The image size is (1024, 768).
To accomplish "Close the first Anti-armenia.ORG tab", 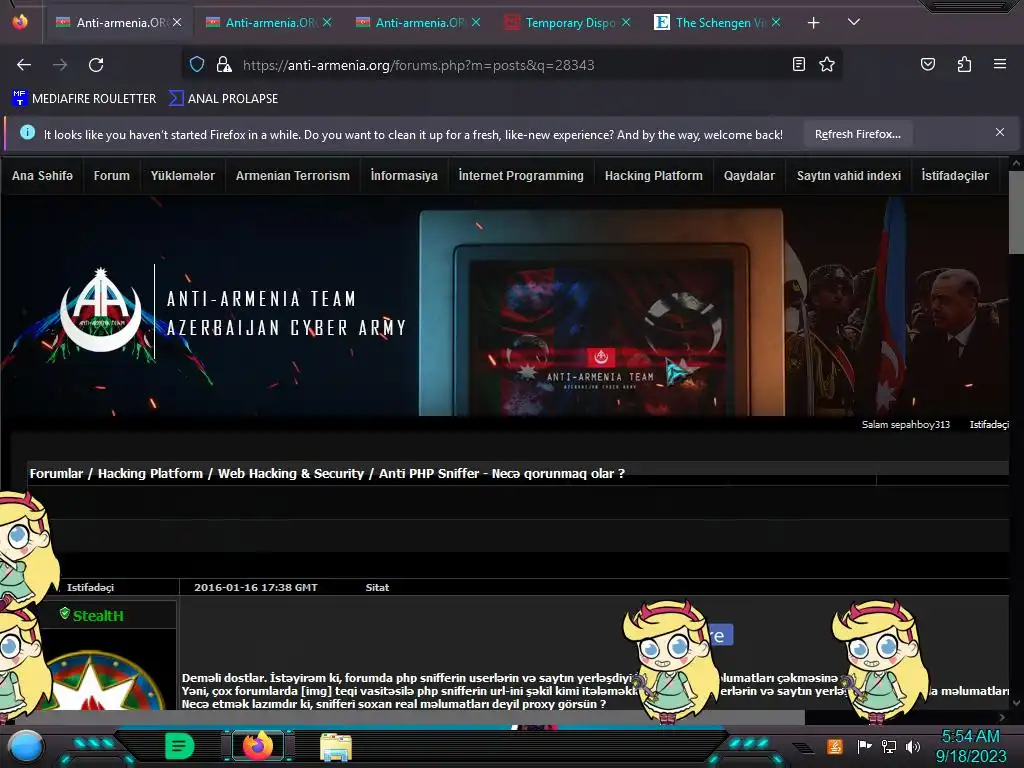I will [177, 22].
